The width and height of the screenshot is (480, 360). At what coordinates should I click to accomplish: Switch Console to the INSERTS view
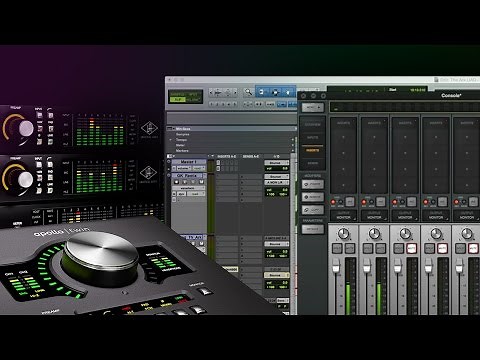click(x=312, y=150)
